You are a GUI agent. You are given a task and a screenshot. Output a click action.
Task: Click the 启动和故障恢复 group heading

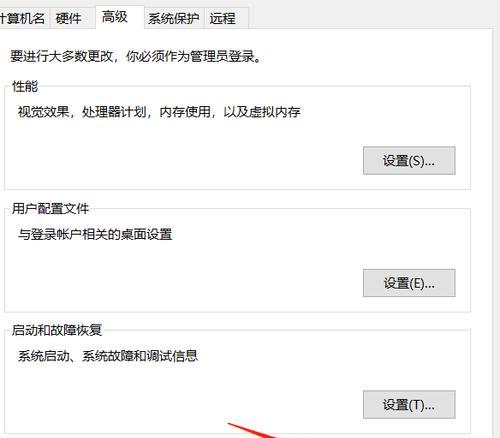click(57, 330)
